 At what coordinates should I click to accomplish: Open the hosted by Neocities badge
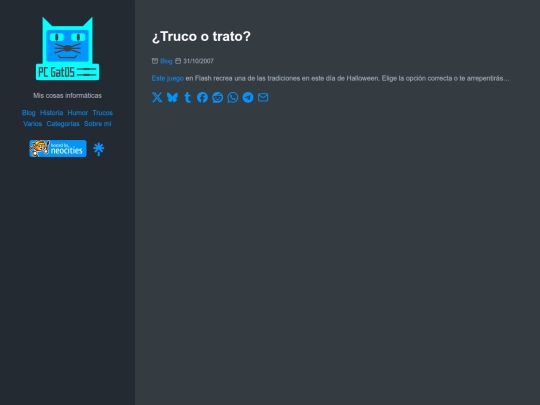point(58,148)
